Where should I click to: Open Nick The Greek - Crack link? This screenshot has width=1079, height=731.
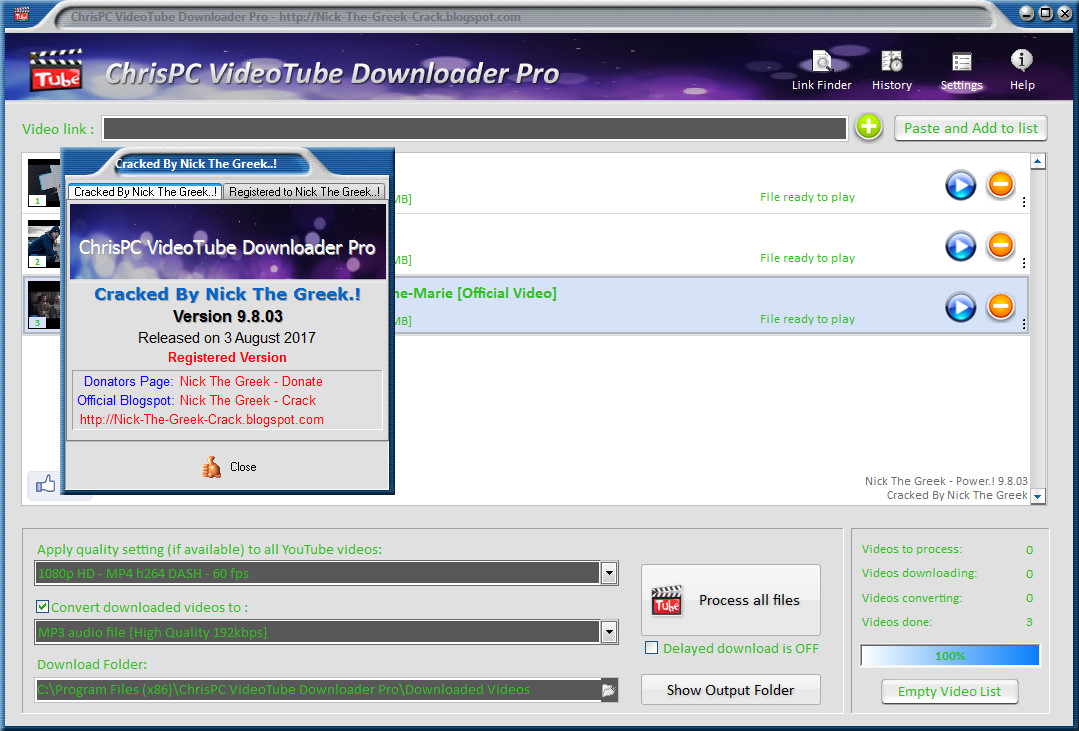pos(248,401)
